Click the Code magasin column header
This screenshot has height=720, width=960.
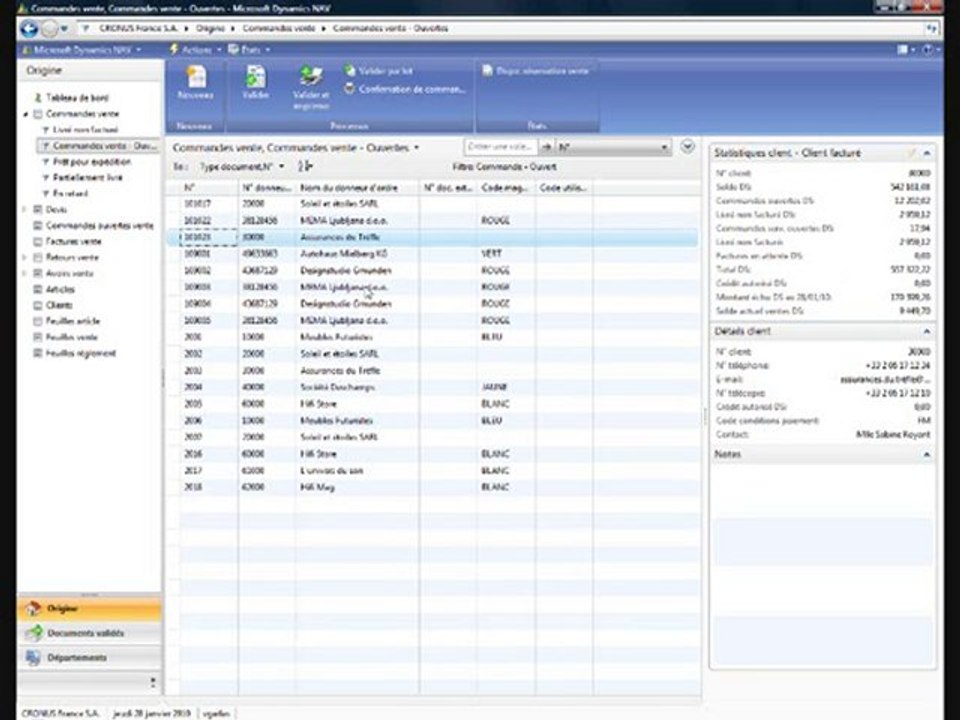click(x=506, y=188)
